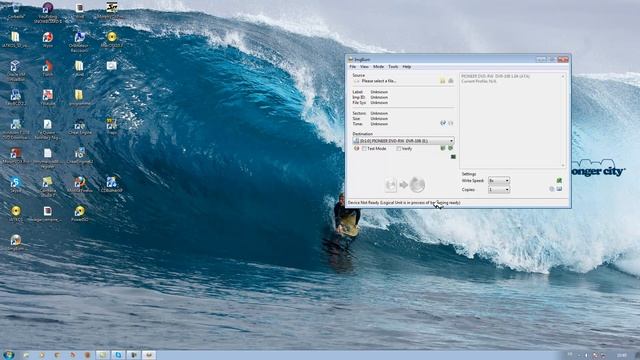Open the Mode menu in ImgBurn
Viewport: 640px width, 360px height.
pos(378,67)
